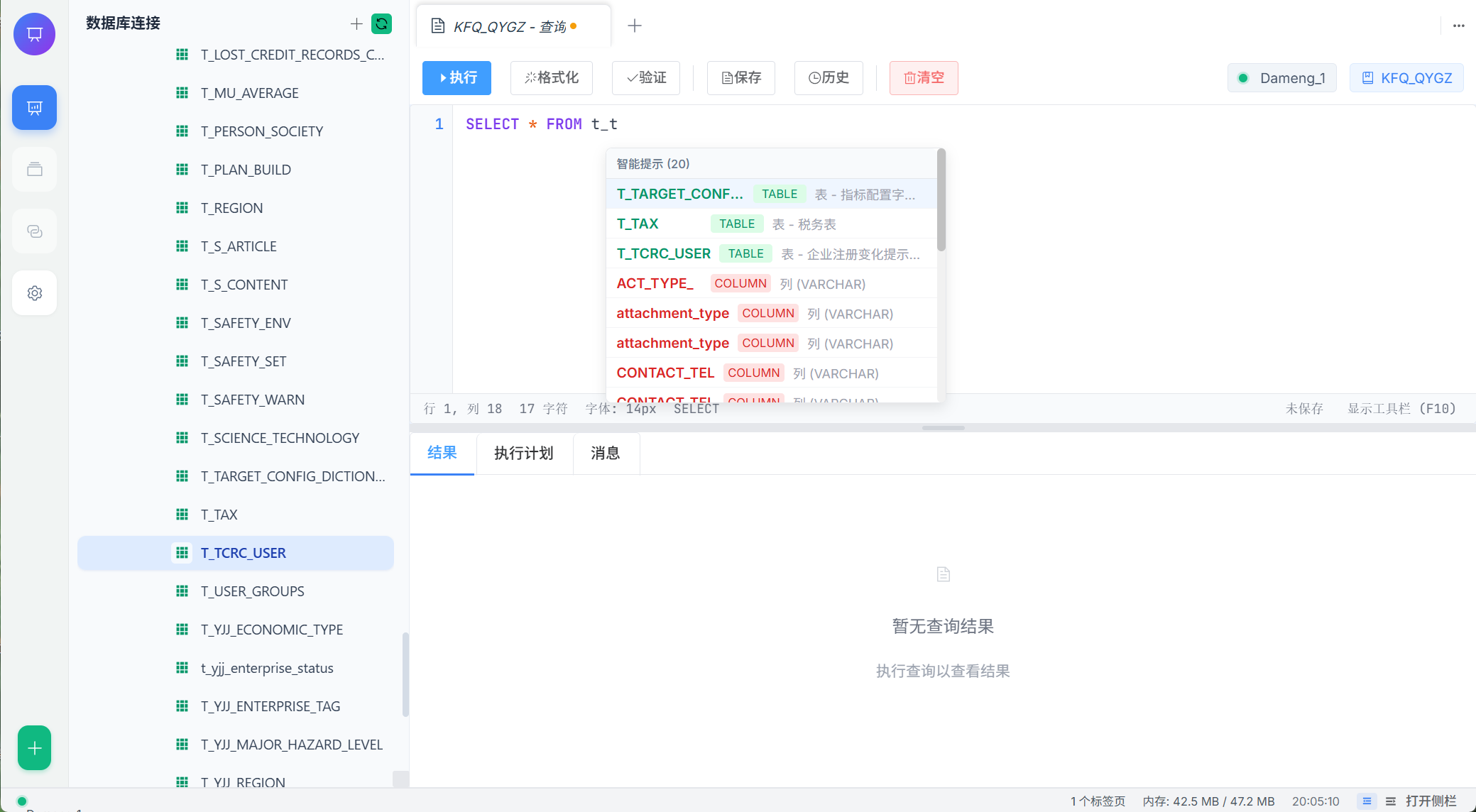Validate the SQL with 验证 button
The width and height of the screenshot is (1476, 812).
646,77
